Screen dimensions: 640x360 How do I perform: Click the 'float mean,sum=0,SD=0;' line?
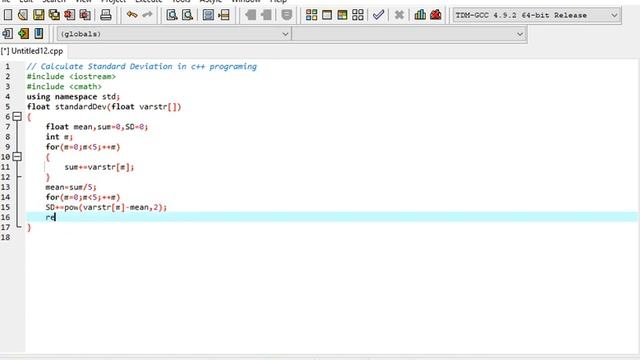pyautogui.click(x=97, y=127)
